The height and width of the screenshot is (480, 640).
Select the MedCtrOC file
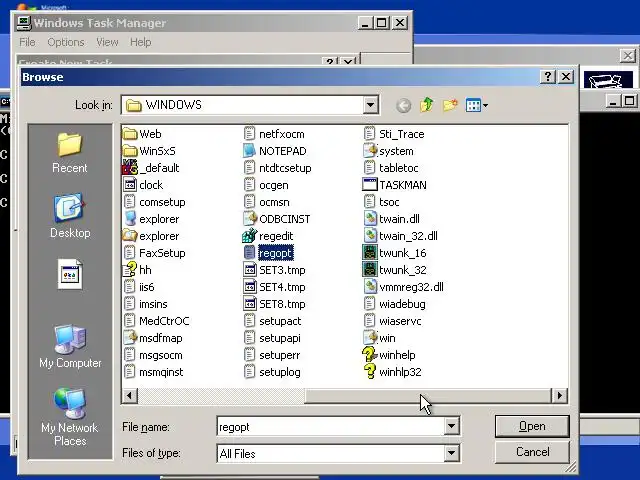156,321
